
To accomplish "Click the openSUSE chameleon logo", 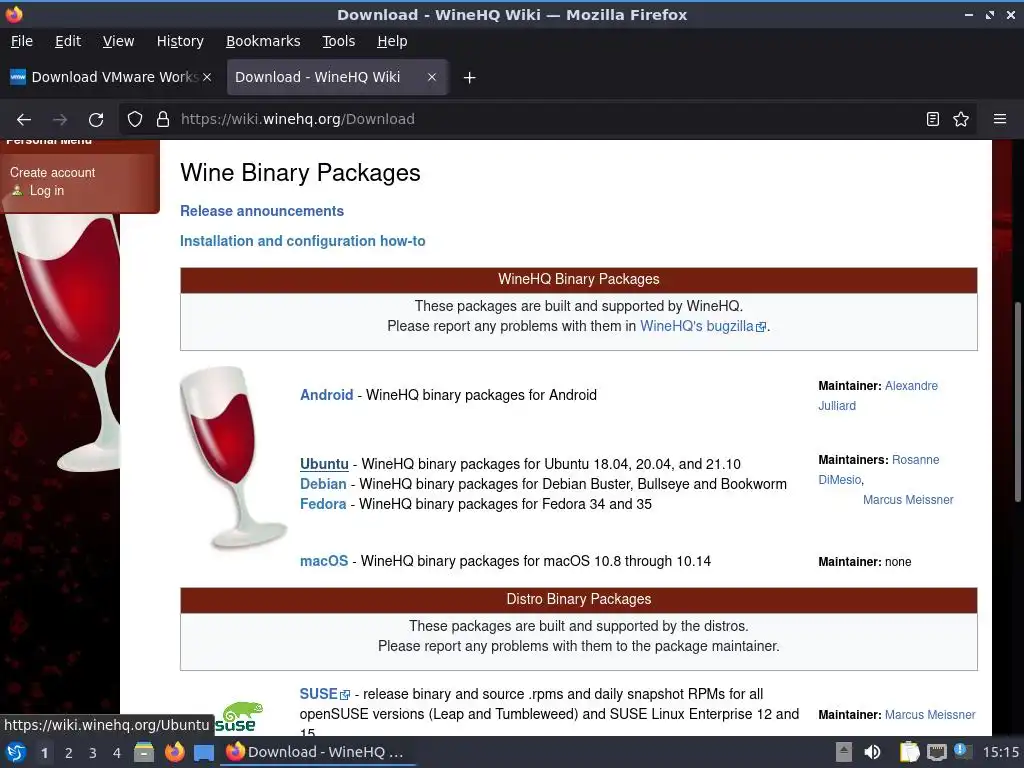I will pos(239,716).
